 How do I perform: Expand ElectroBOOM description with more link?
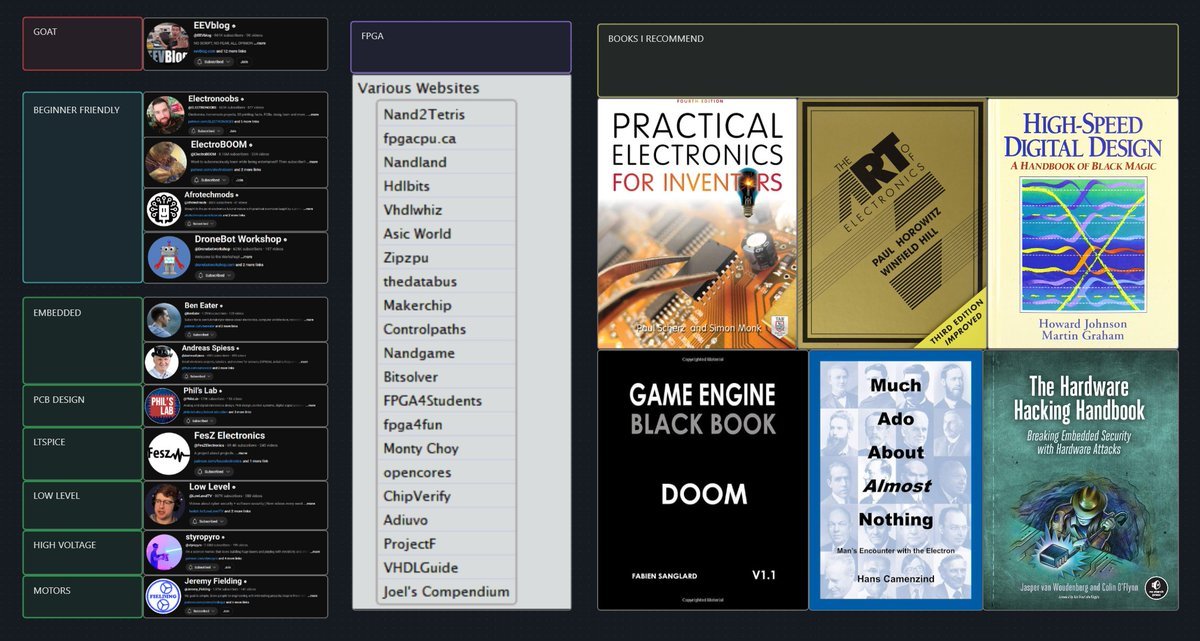[312, 161]
